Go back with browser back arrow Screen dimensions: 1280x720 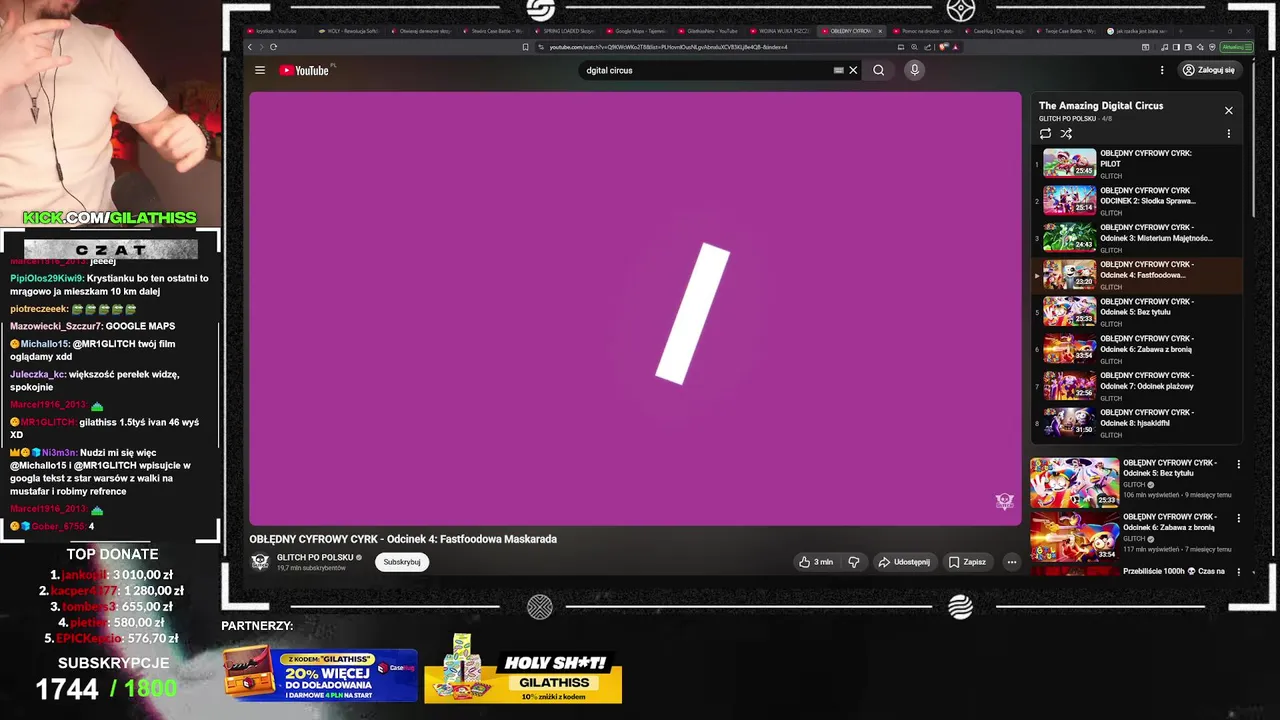250,47
